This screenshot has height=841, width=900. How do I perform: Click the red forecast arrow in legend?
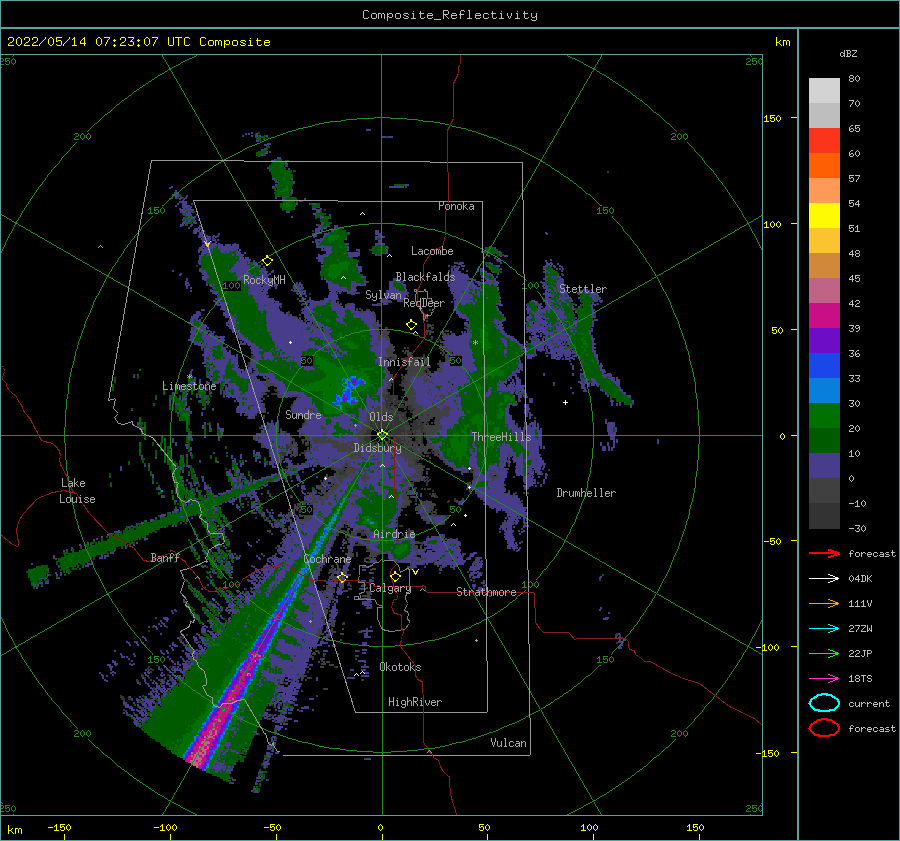point(824,553)
